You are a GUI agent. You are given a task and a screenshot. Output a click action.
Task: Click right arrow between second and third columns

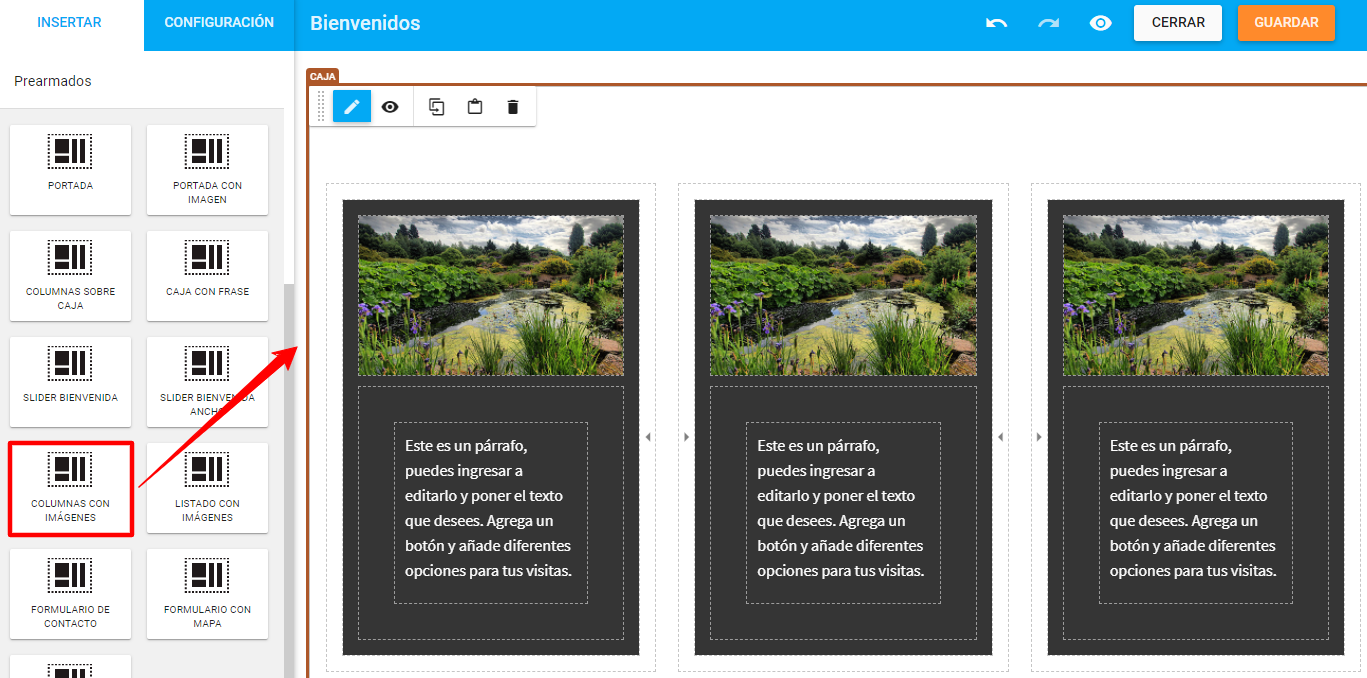click(1038, 437)
